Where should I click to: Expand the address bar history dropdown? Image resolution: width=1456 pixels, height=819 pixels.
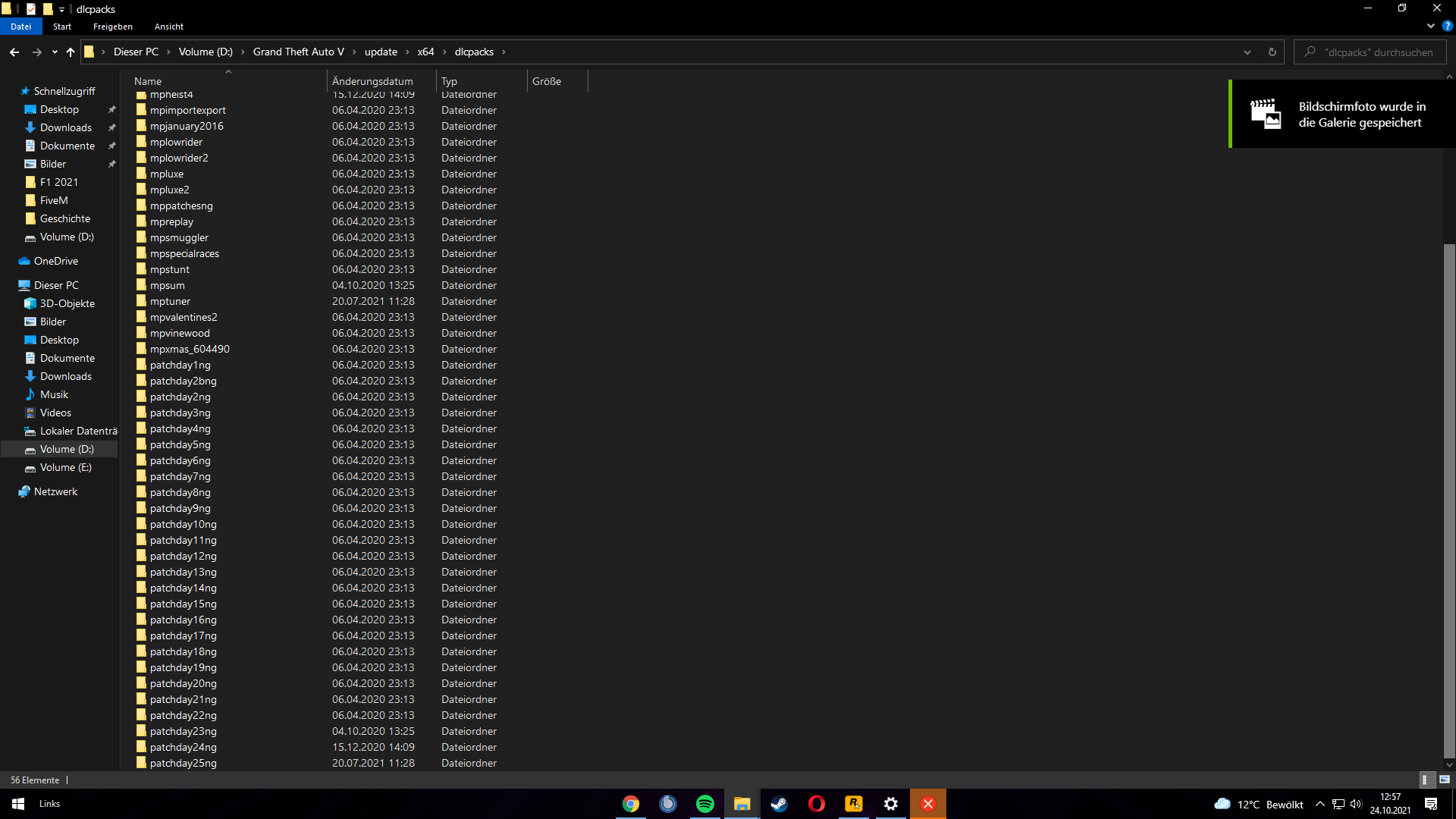click(1247, 52)
